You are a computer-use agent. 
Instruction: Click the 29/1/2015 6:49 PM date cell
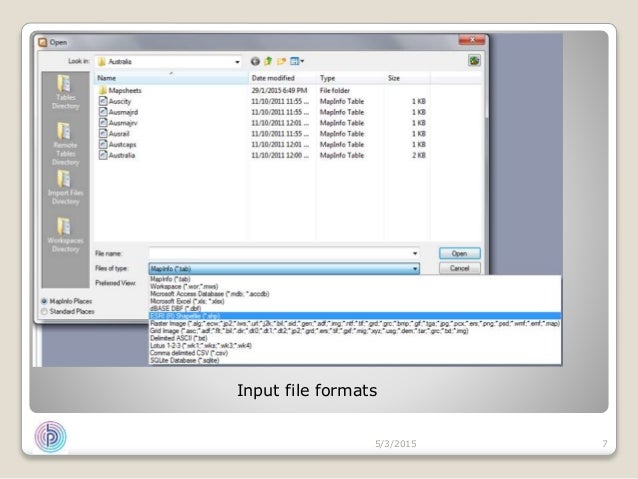pos(279,90)
